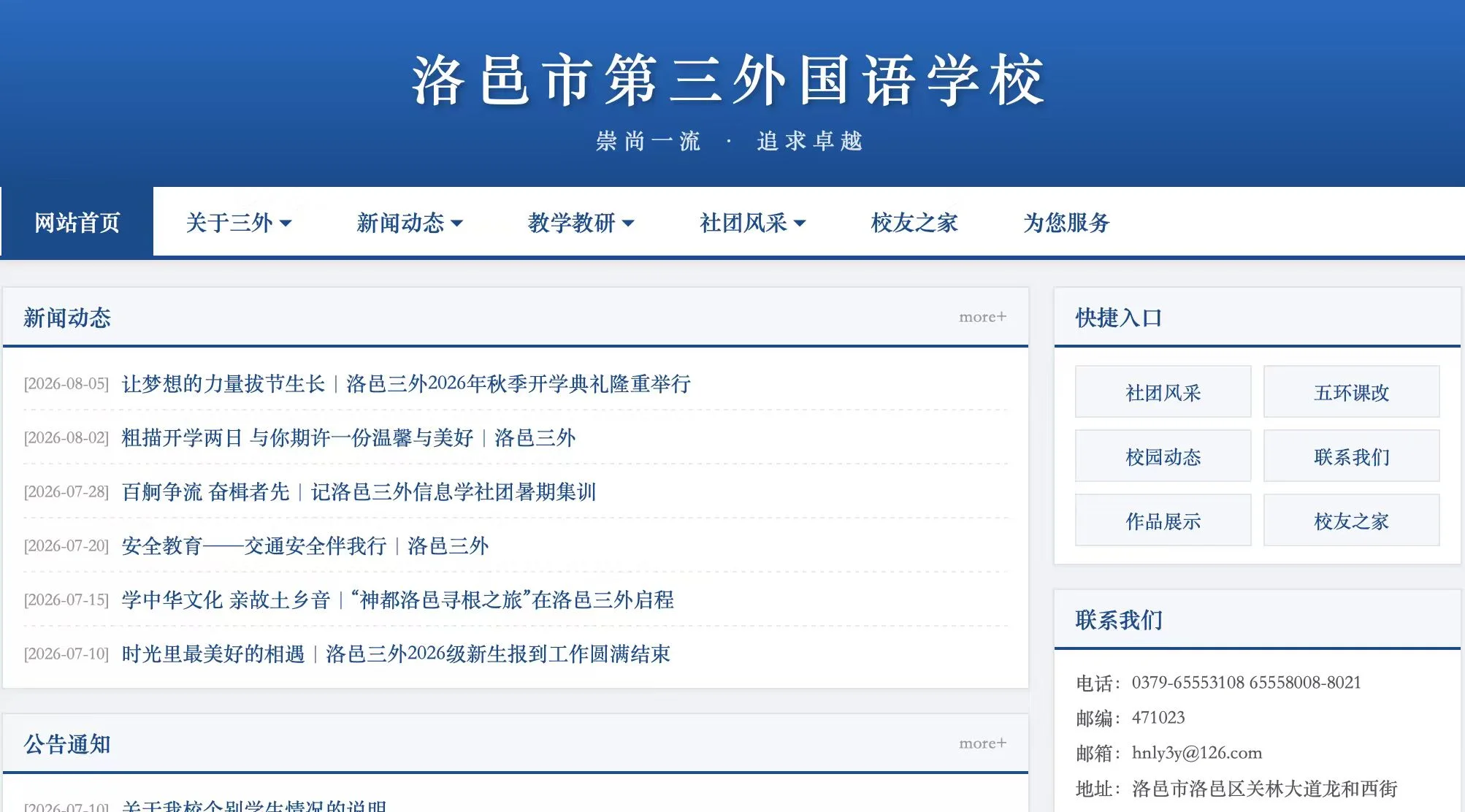Viewport: 1465px width, 812px height.
Task: Open article 安全教育——交通安全伴我行
Action: [x=305, y=545]
